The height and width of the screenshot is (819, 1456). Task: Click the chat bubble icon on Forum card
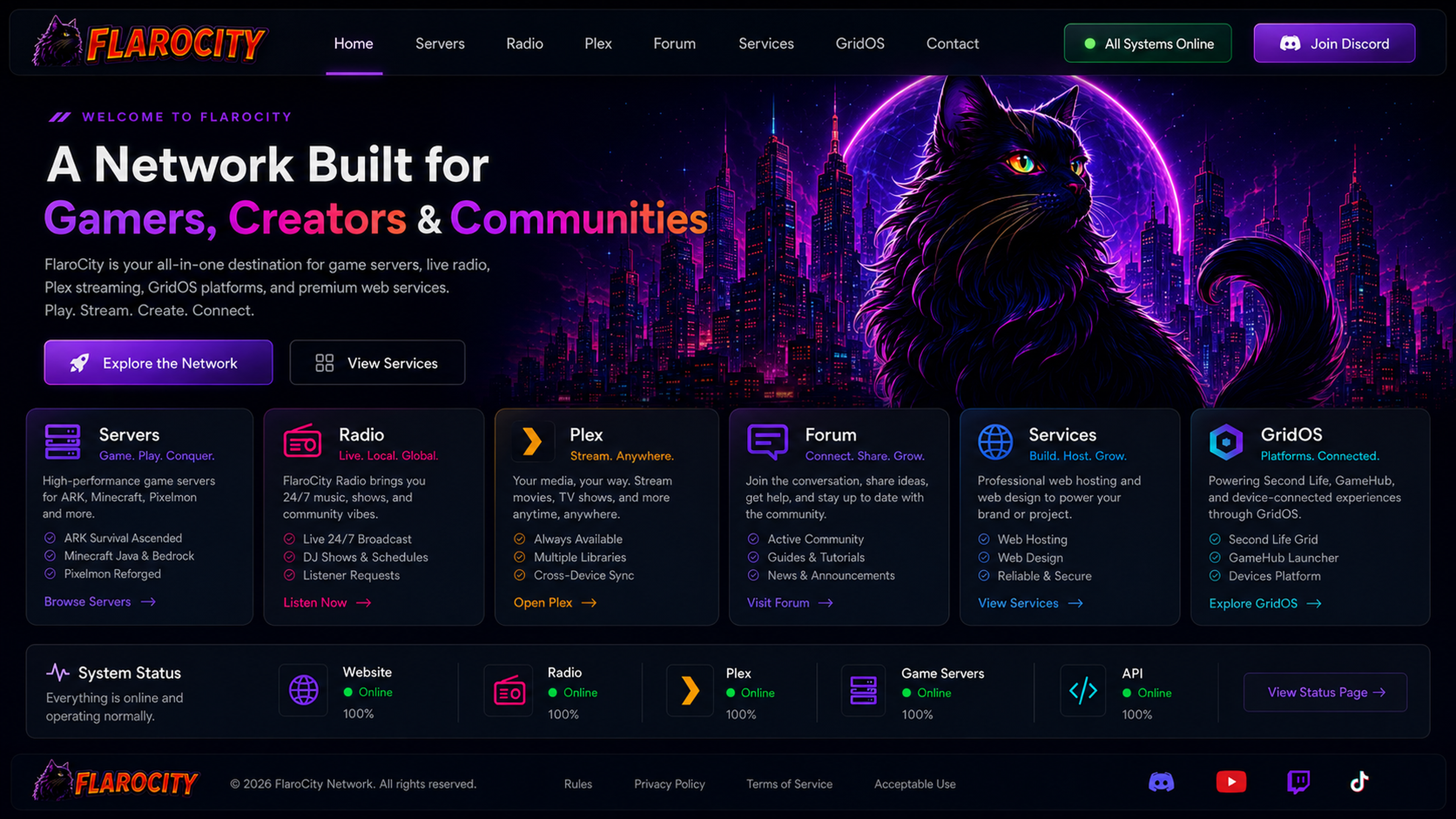tap(767, 441)
